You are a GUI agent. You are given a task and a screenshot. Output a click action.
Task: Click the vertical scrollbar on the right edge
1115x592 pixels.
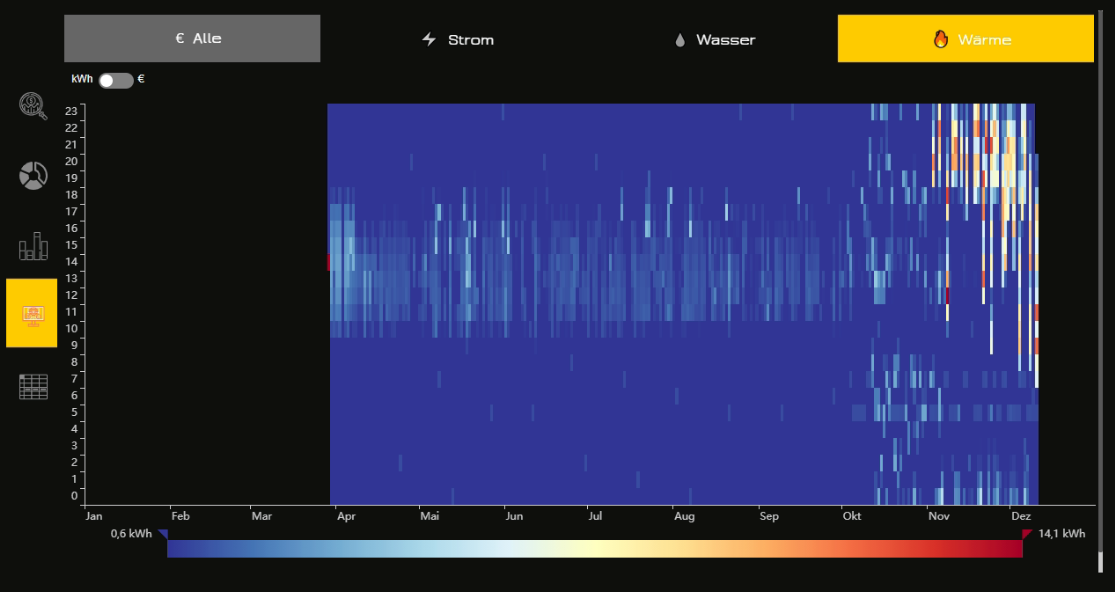[x=1101, y=291]
